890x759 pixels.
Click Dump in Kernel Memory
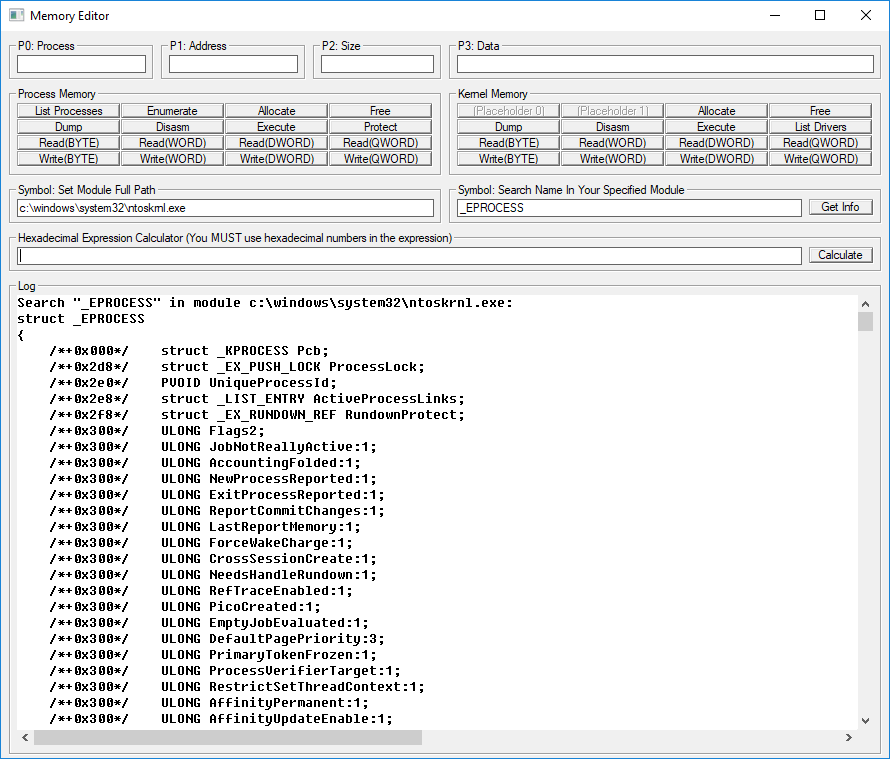pyautogui.click(x=509, y=127)
